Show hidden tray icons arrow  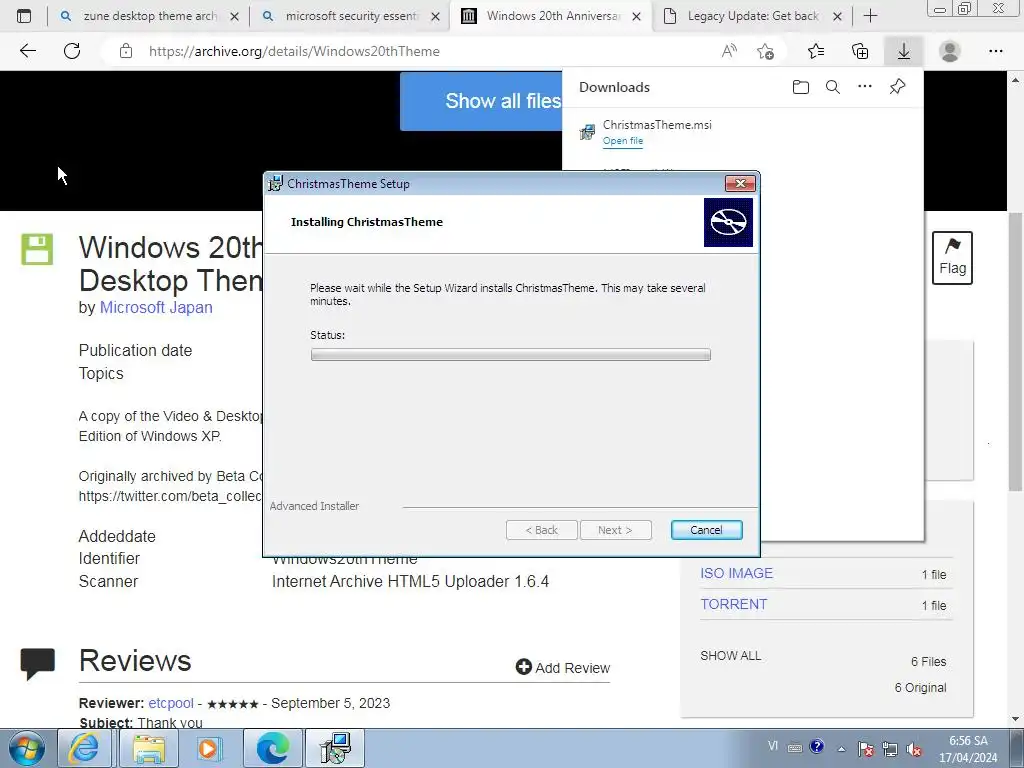[x=841, y=749]
